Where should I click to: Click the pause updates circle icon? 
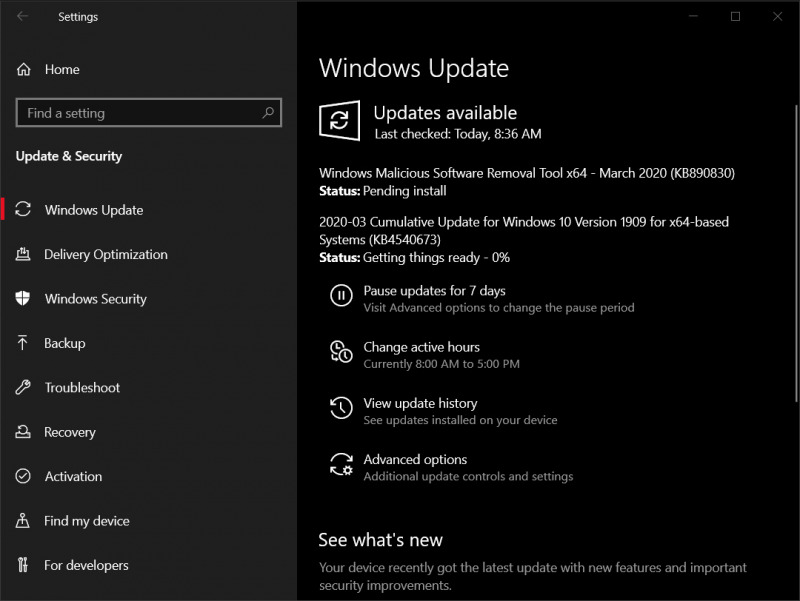tap(341, 295)
